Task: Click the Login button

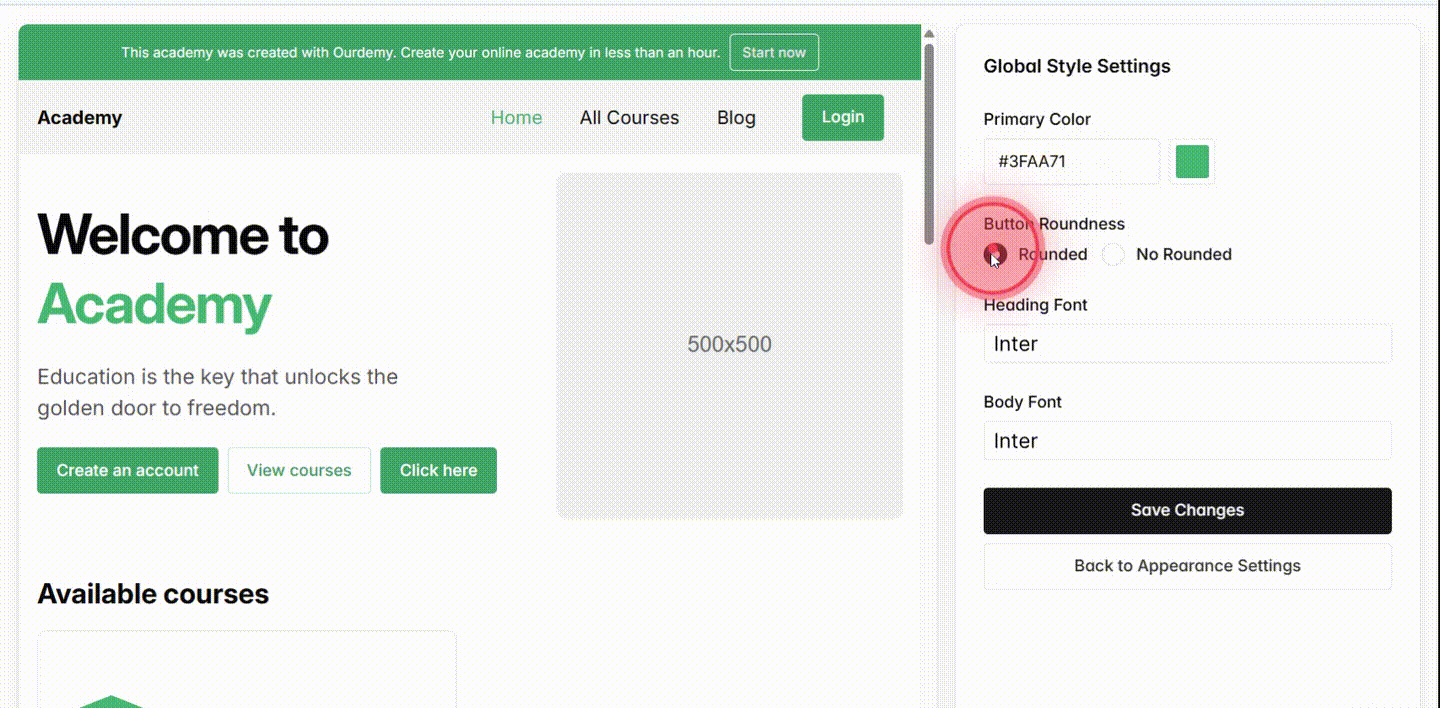Action: coord(842,117)
